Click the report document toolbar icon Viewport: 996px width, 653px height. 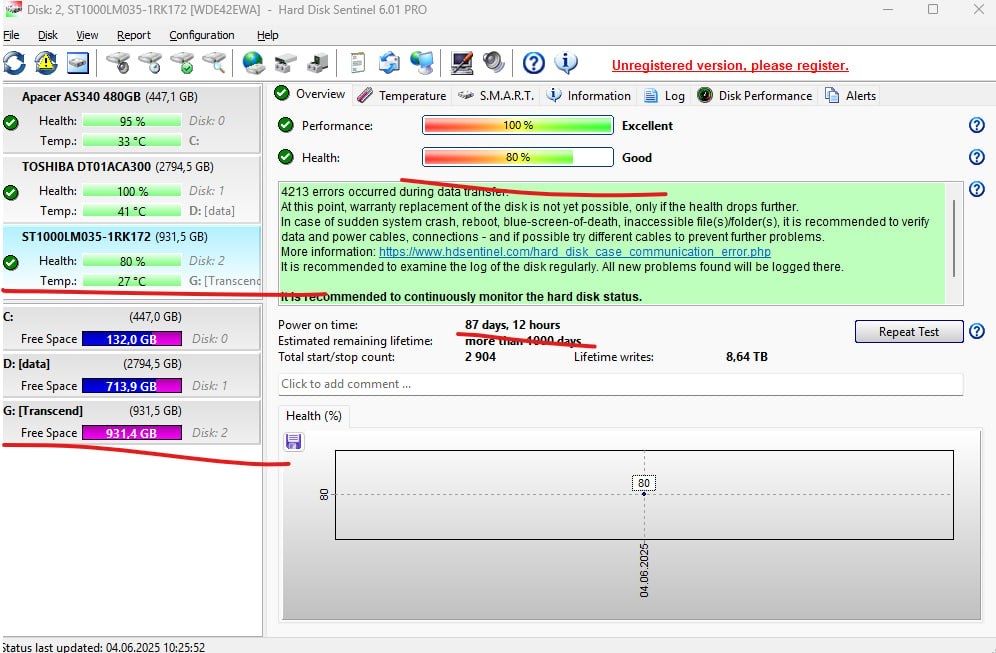(358, 63)
